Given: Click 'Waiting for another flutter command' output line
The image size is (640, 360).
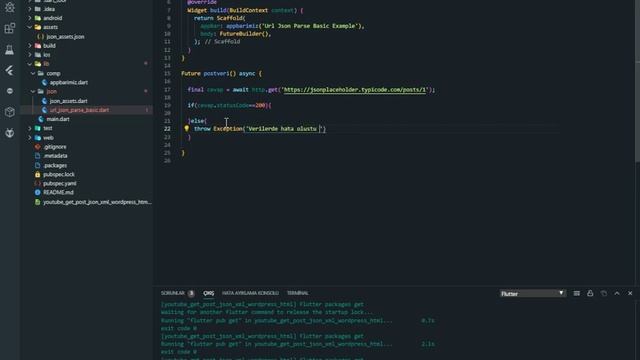Looking at the screenshot, I should tap(267, 312).
